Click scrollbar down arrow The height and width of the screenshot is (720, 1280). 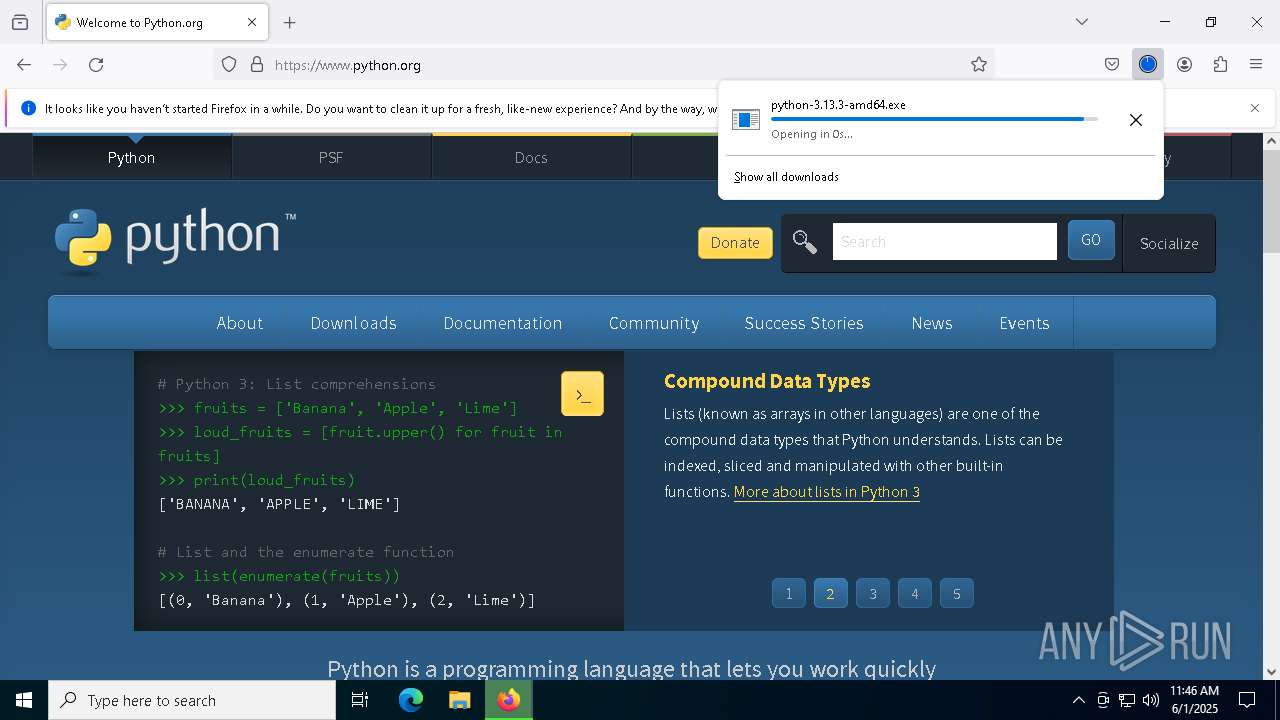click(x=1271, y=672)
